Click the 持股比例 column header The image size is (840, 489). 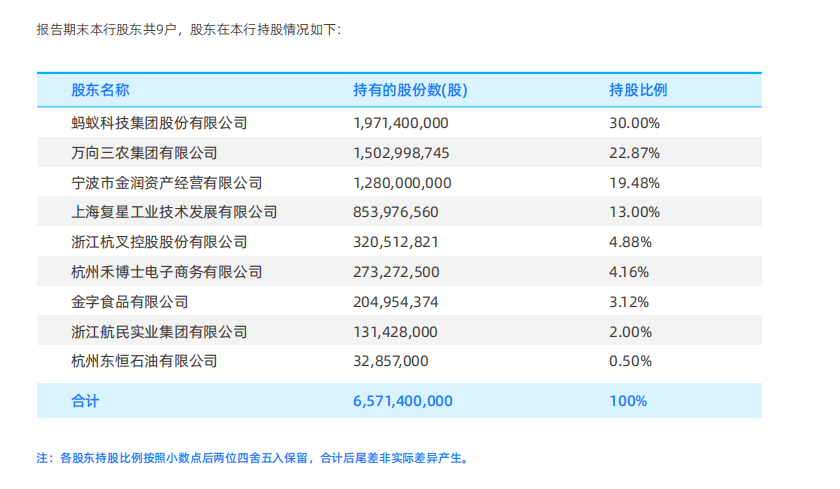pyautogui.click(x=638, y=90)
